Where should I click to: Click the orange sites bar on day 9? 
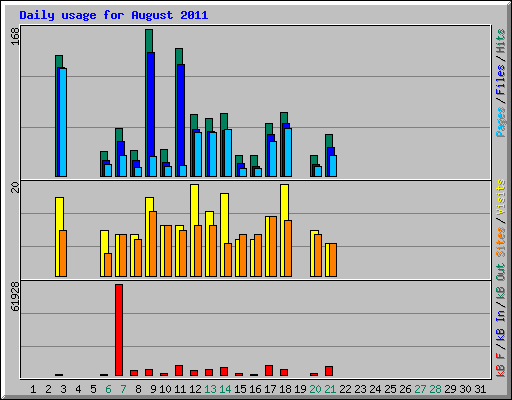[x=153, y=244]
